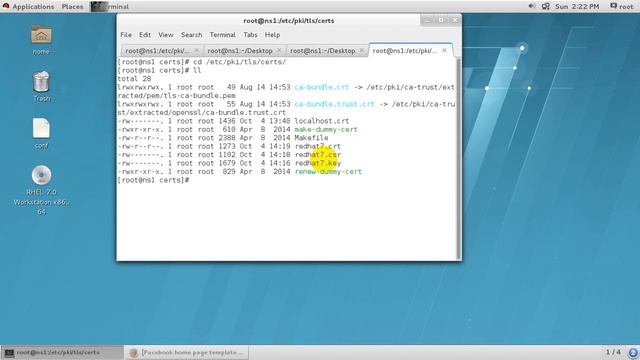Close the terminal window
The width and height of the screenshot is (640, 360).
pyautogui.click(x=455, y=20)
